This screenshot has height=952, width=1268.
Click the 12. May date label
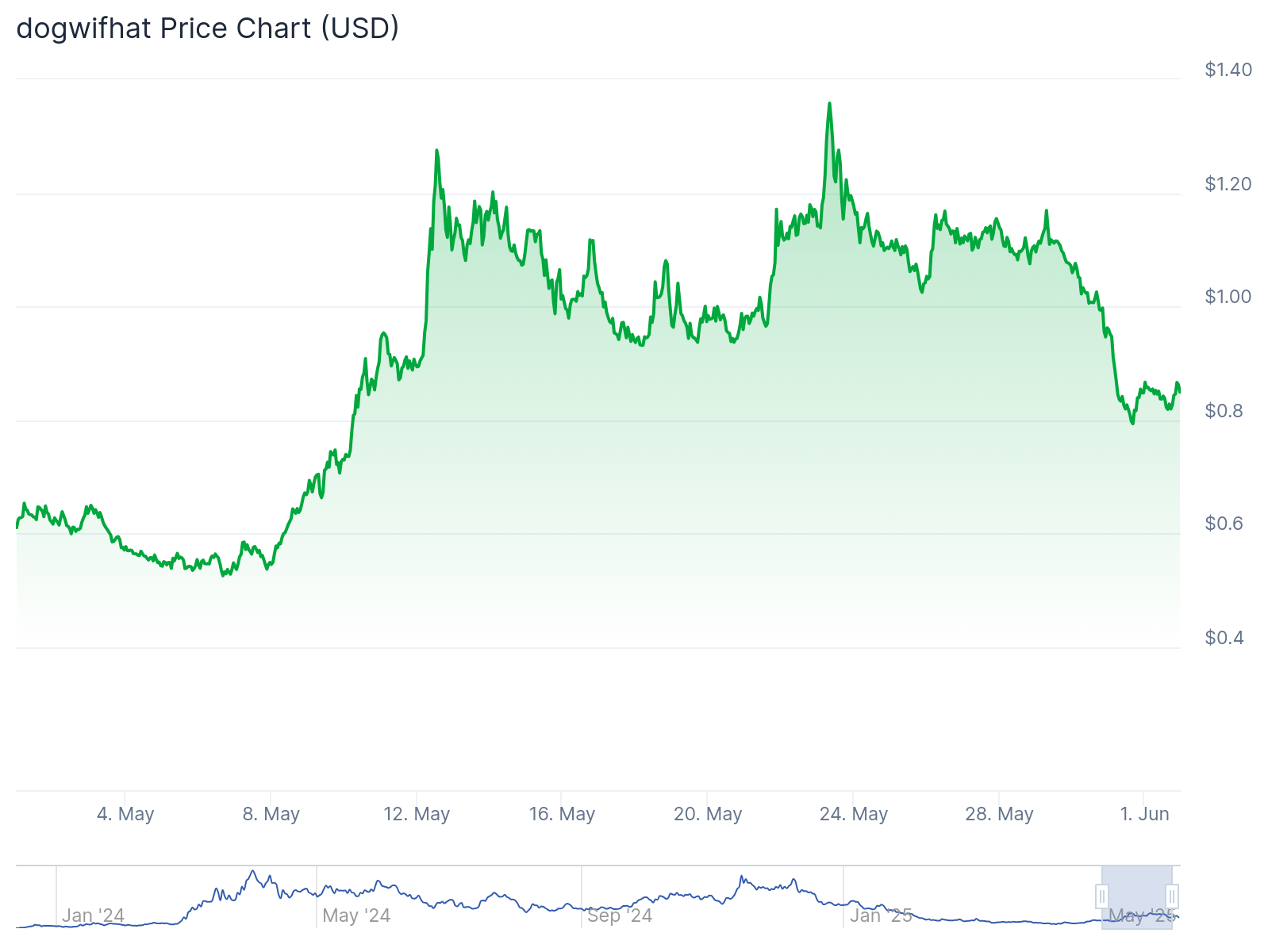pos(417,814)
